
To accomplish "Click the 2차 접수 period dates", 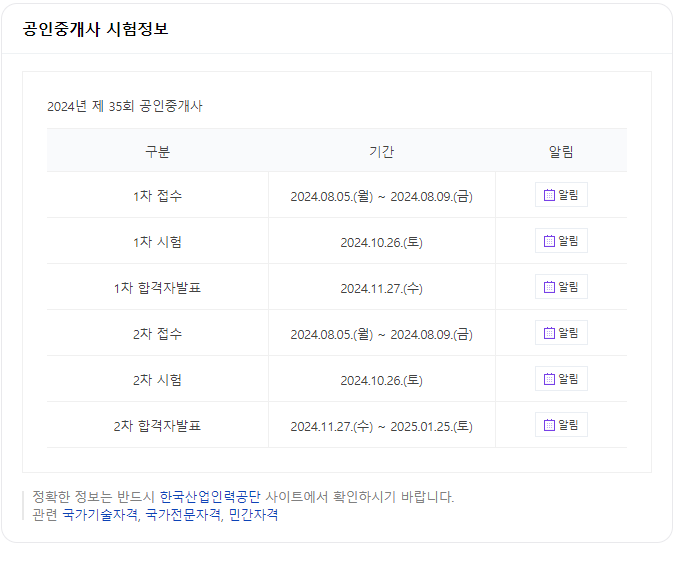I will tap(382, 335).
